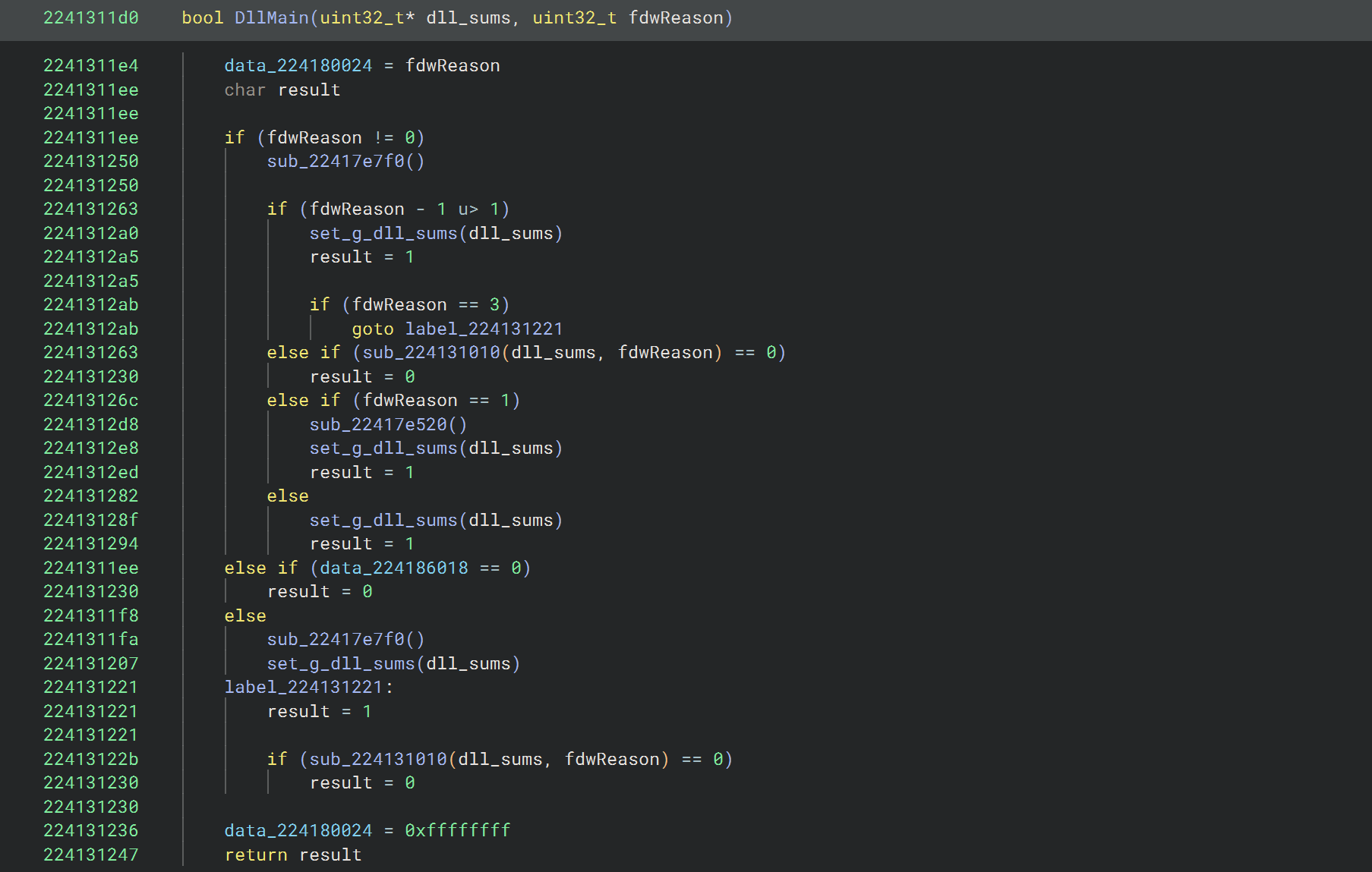Select the data_224186018 variable
The width and height of the screenshot is (1372, 872).
point(391,568)
